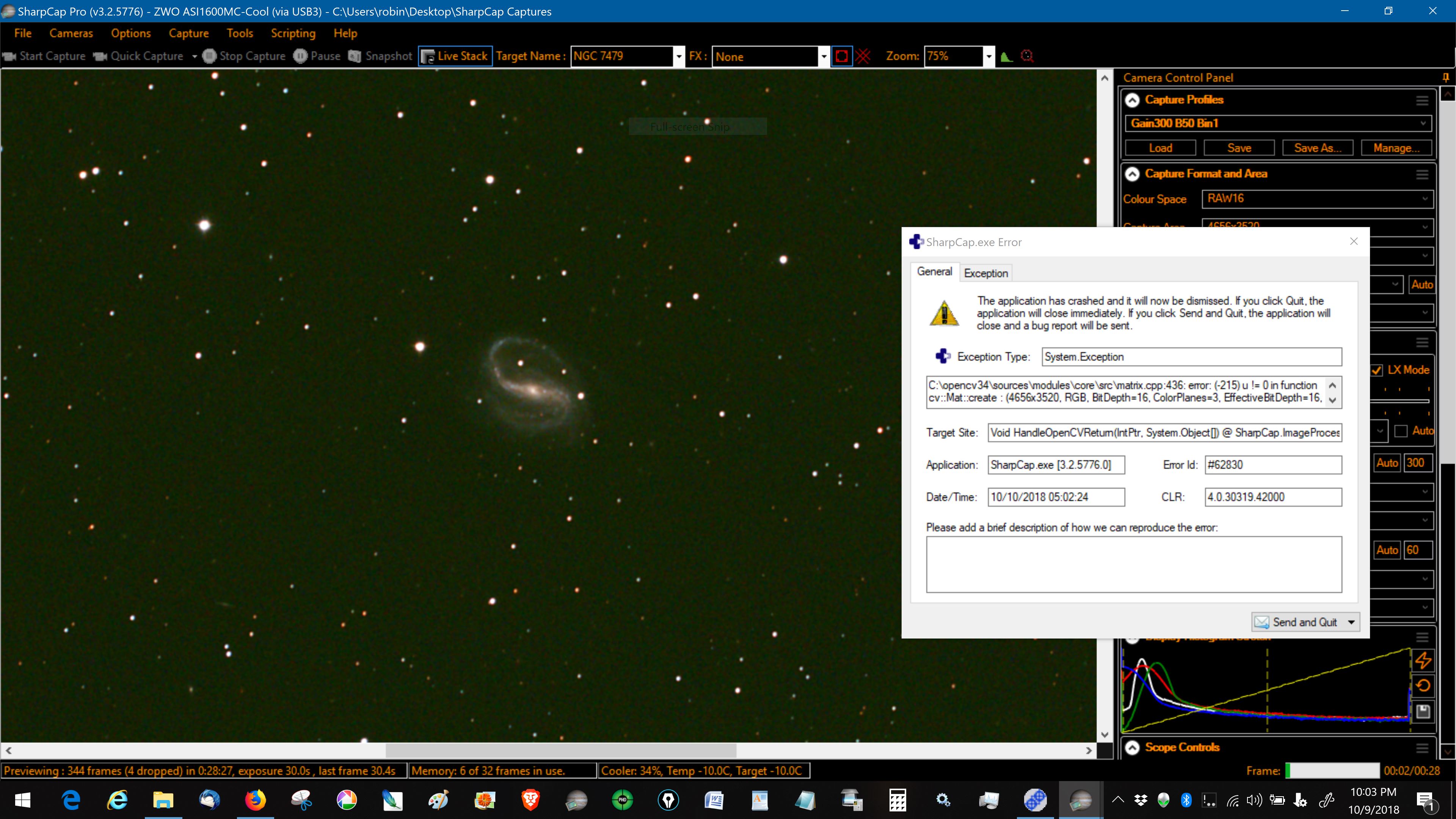Click the Target Name field NGC 7479
Image resolution: width=1456 pixels, height=819 pixels.
(x=622, y=56)
